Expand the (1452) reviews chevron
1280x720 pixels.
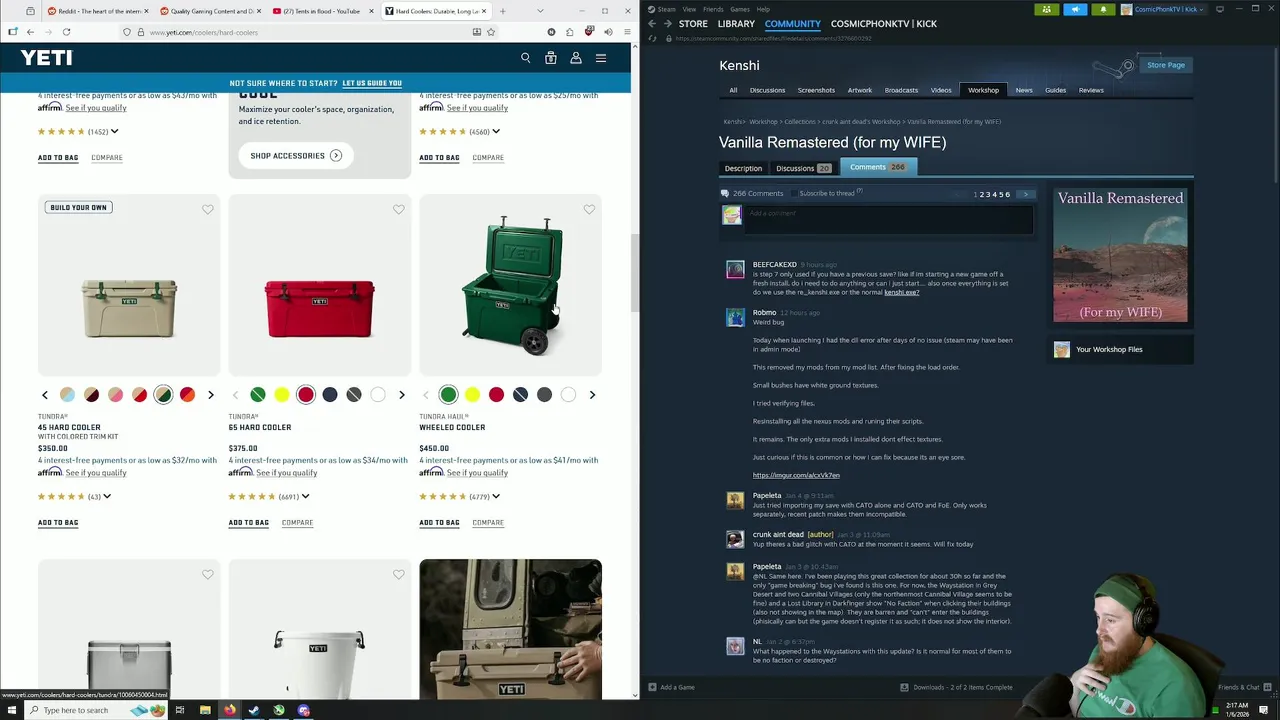point(114,131)
